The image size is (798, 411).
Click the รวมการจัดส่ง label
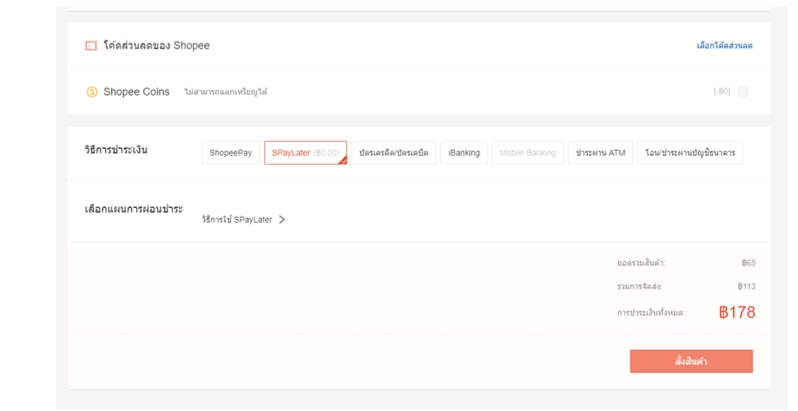tap(639, 286)
